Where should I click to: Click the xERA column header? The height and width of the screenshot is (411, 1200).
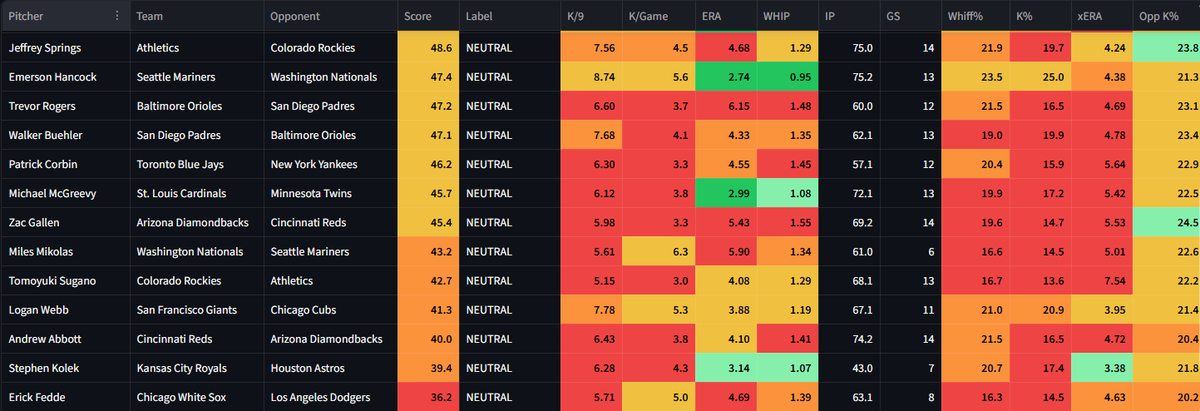1102,16
